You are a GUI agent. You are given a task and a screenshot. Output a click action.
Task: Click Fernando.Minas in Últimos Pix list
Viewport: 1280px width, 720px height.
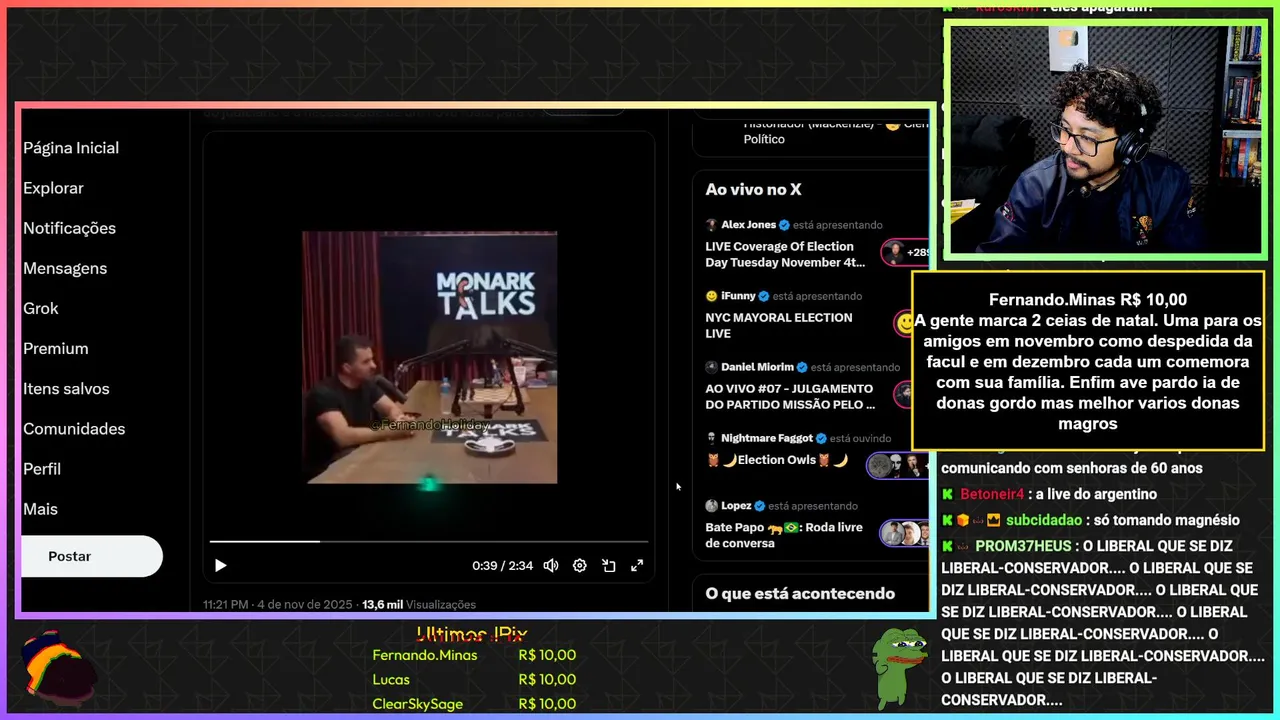tap(425, 656)
